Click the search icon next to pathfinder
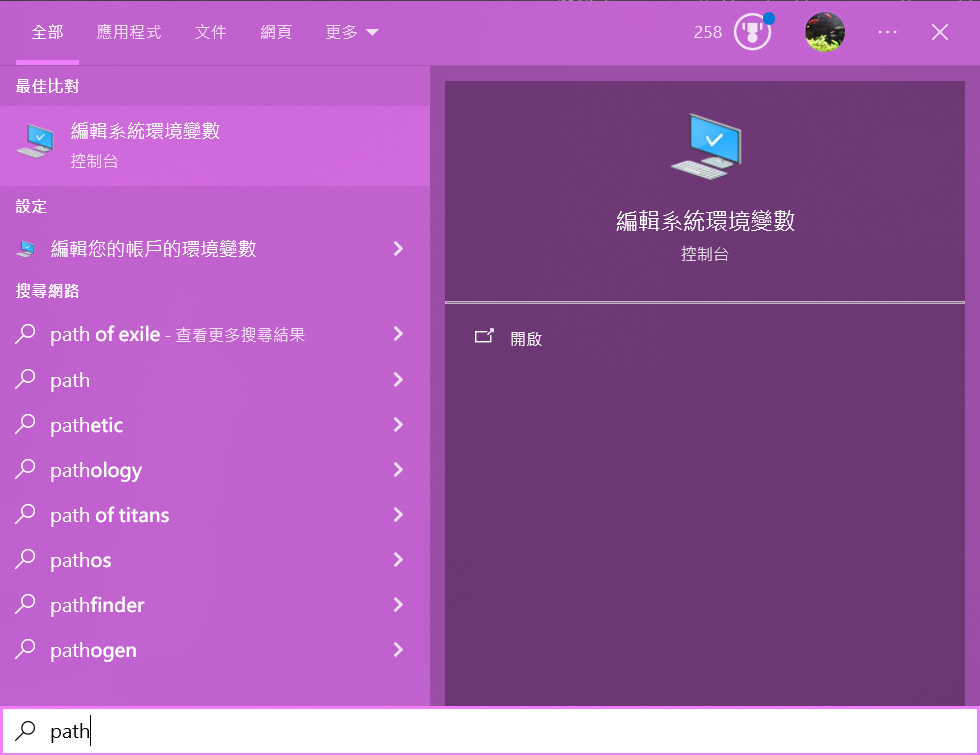980x755 pixels. click(x=26, y=605)
